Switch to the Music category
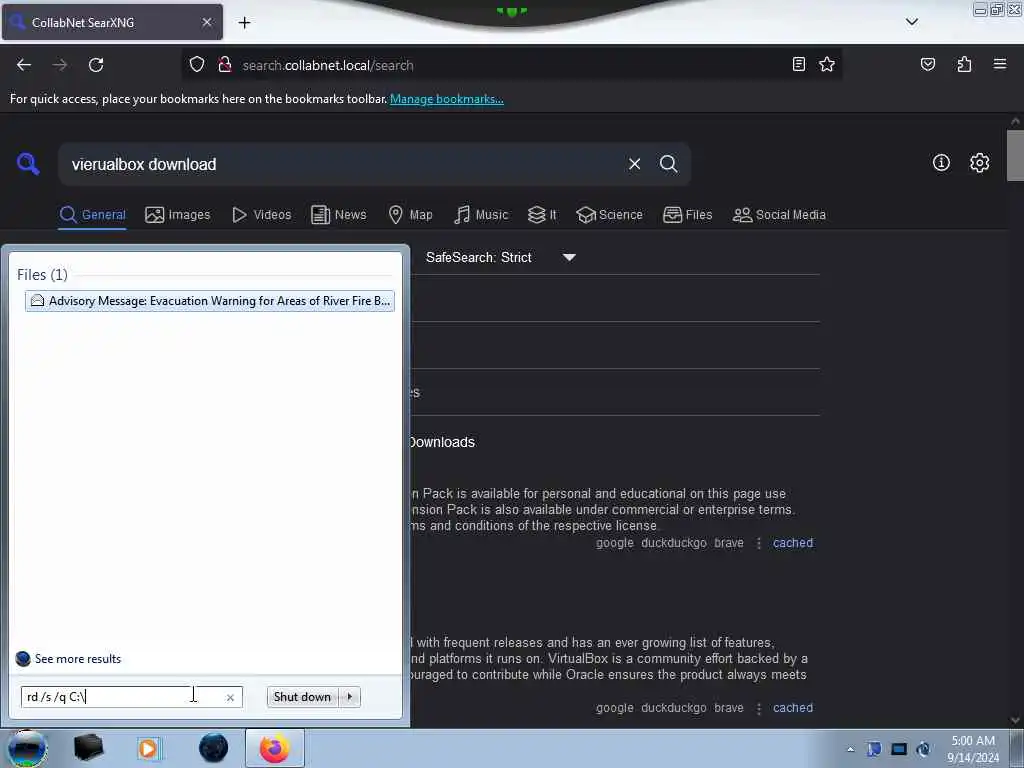 coord(481,215)
